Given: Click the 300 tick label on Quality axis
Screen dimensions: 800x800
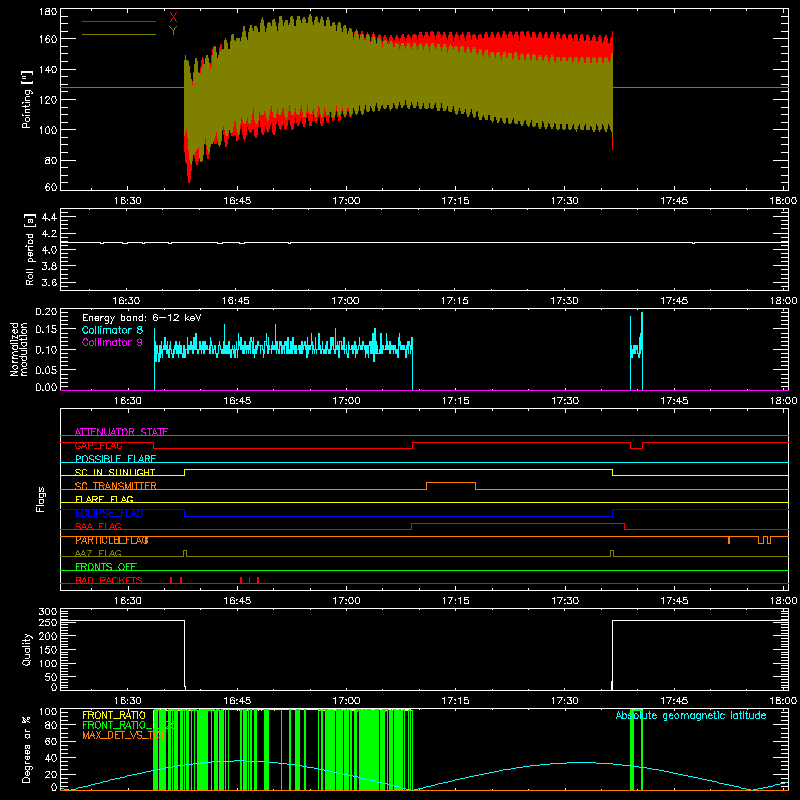Looking at the screenshot, I should (48, 612).
